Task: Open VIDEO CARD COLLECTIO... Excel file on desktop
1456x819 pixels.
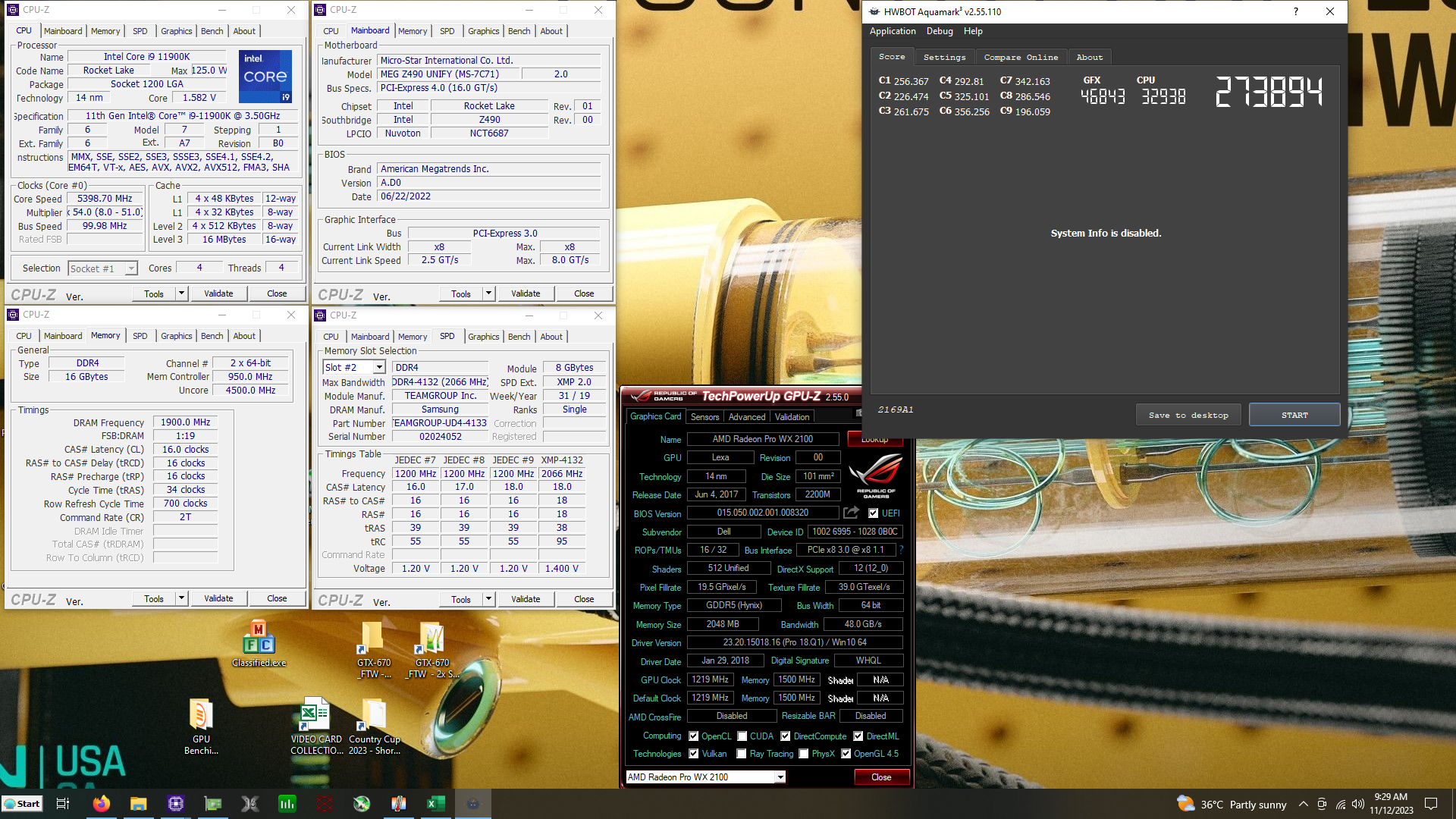Action: (x=316, y=726)
